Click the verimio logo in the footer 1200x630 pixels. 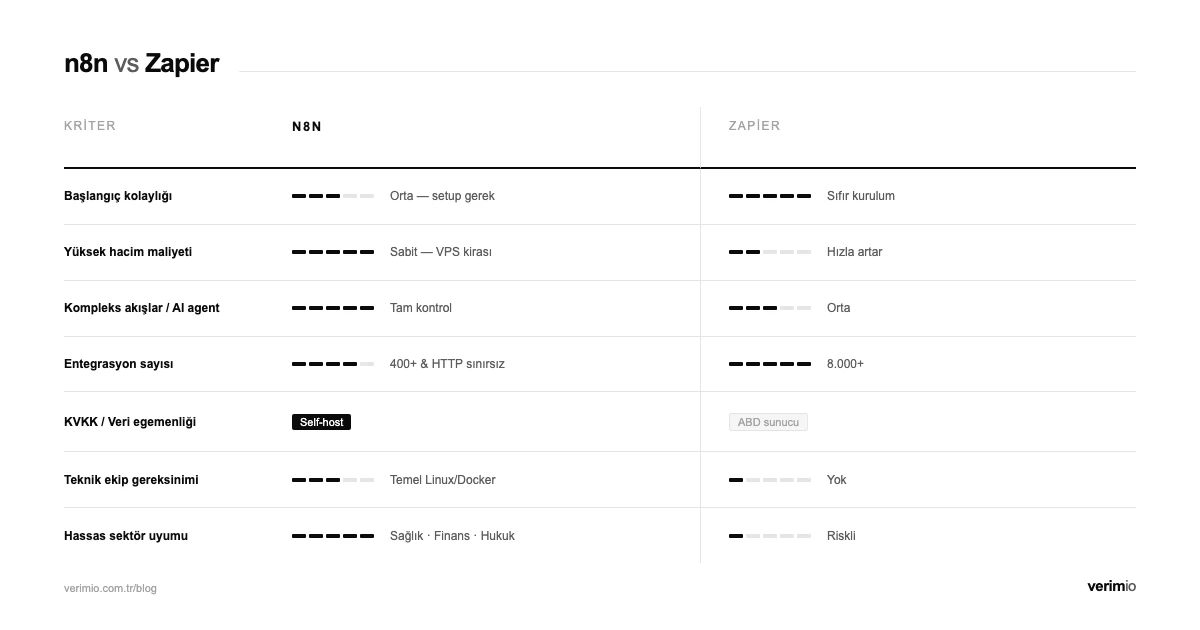(x=1111, y=587)
